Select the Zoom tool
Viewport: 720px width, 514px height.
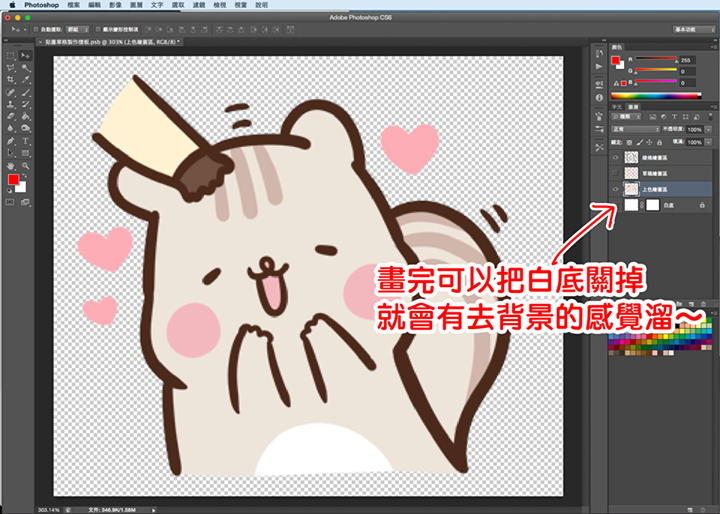pyautogui.click(x=26, y=166)
